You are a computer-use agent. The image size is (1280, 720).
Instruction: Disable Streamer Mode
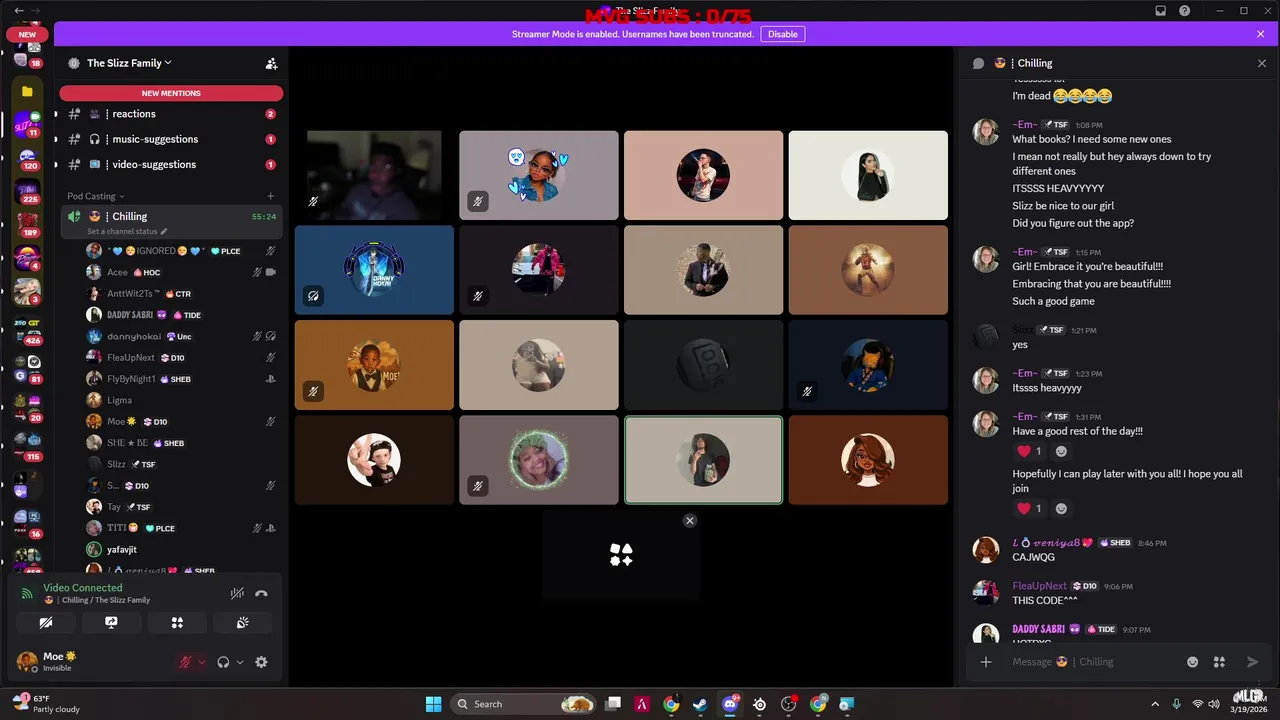pyautogui.click(x=782, y=34)
